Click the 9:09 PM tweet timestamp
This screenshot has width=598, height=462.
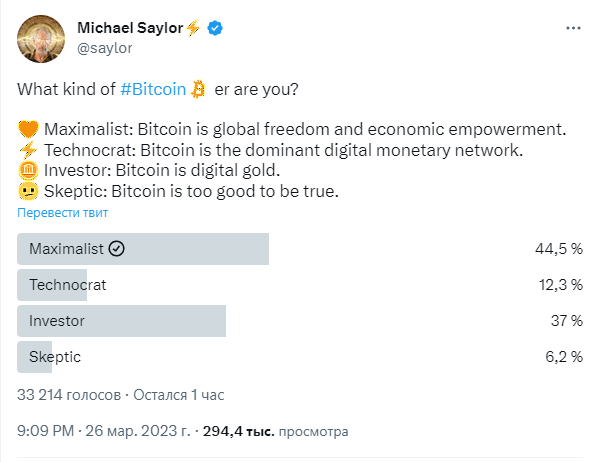tap(103, 431)
